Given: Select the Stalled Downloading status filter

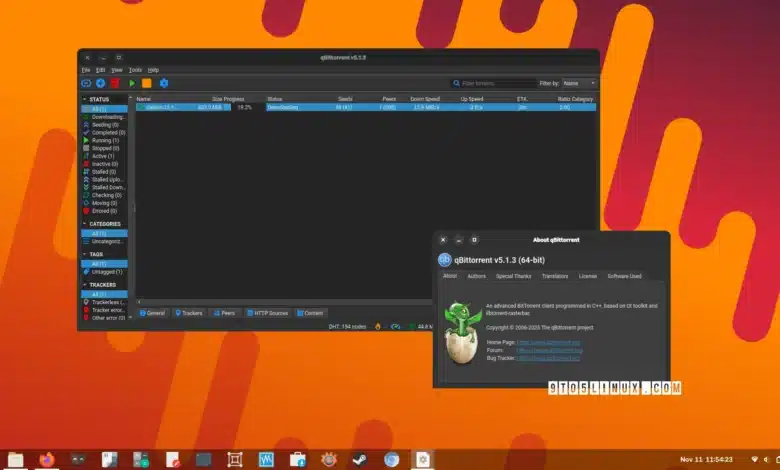Looking at the screenshot, I should coord(104,188).
